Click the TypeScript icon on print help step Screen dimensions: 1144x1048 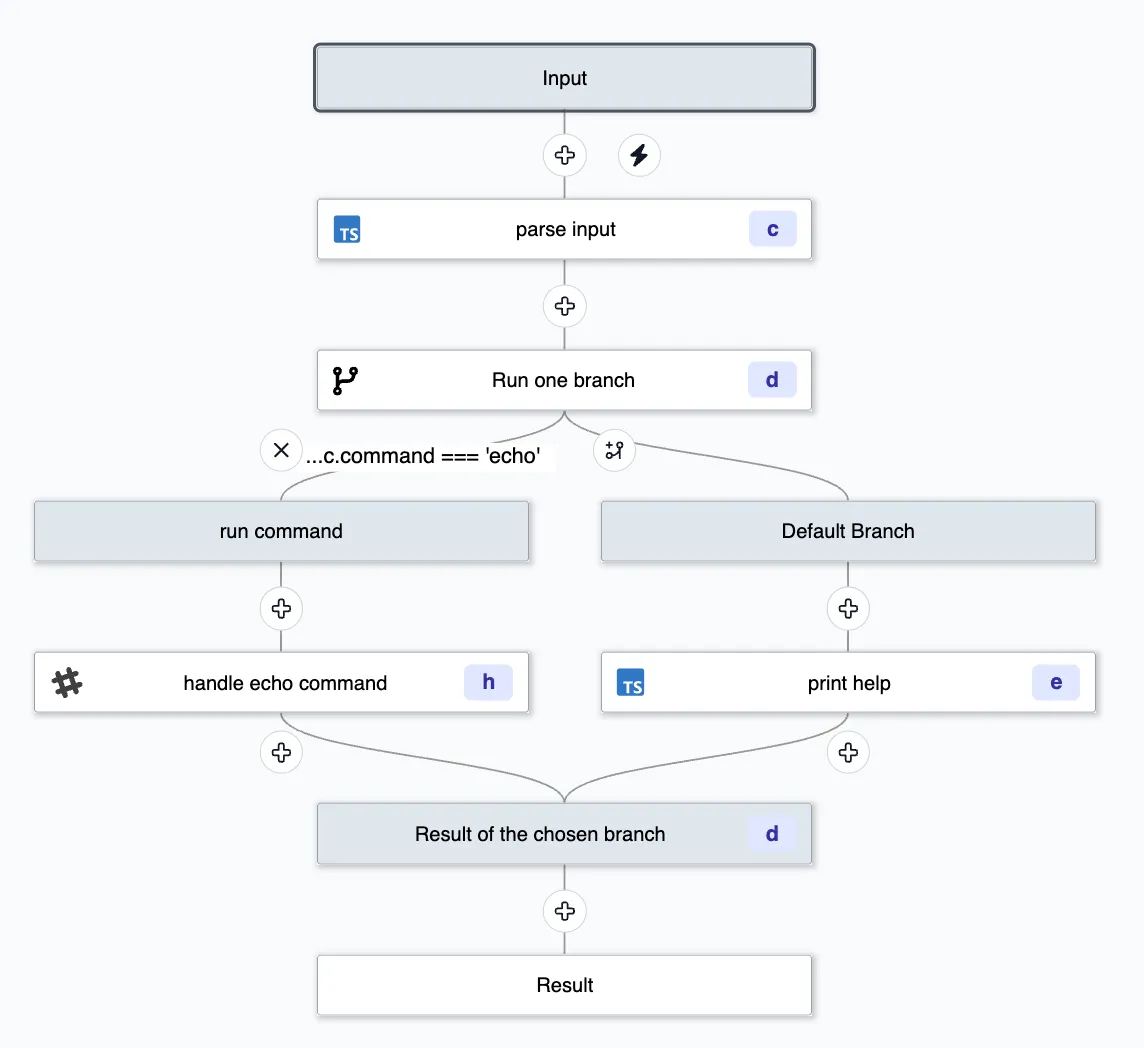pos(631,683)
